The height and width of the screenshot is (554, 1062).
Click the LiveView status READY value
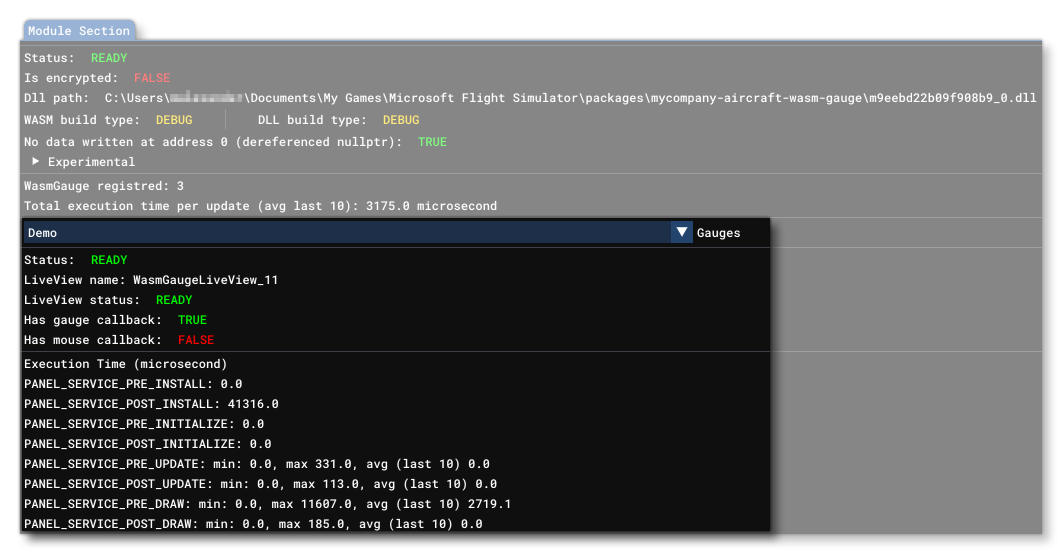174,300
